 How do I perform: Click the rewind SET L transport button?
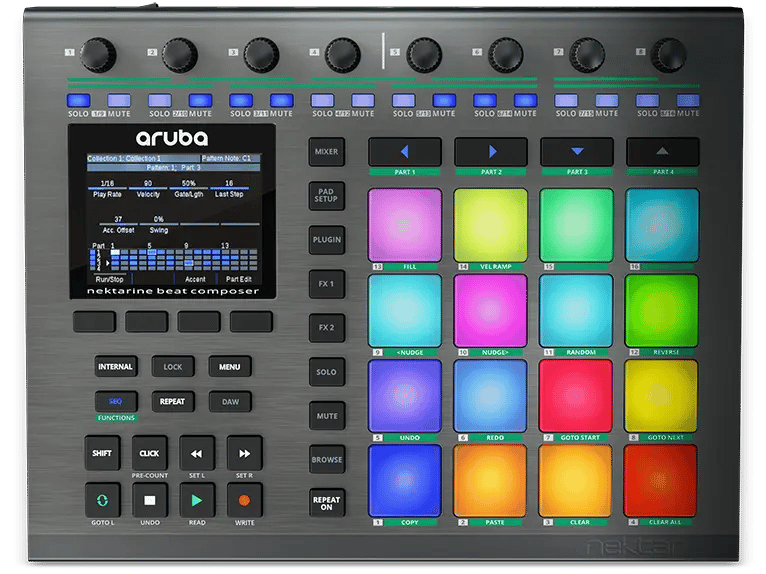tap(197, 453)
